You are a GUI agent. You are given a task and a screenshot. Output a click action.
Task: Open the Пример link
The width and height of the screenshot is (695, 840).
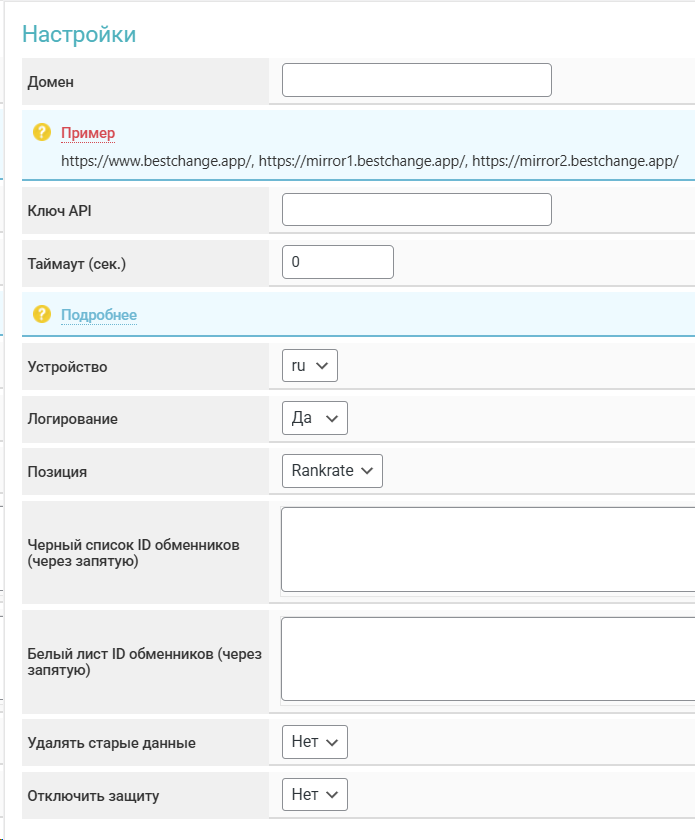pos(88,133)
